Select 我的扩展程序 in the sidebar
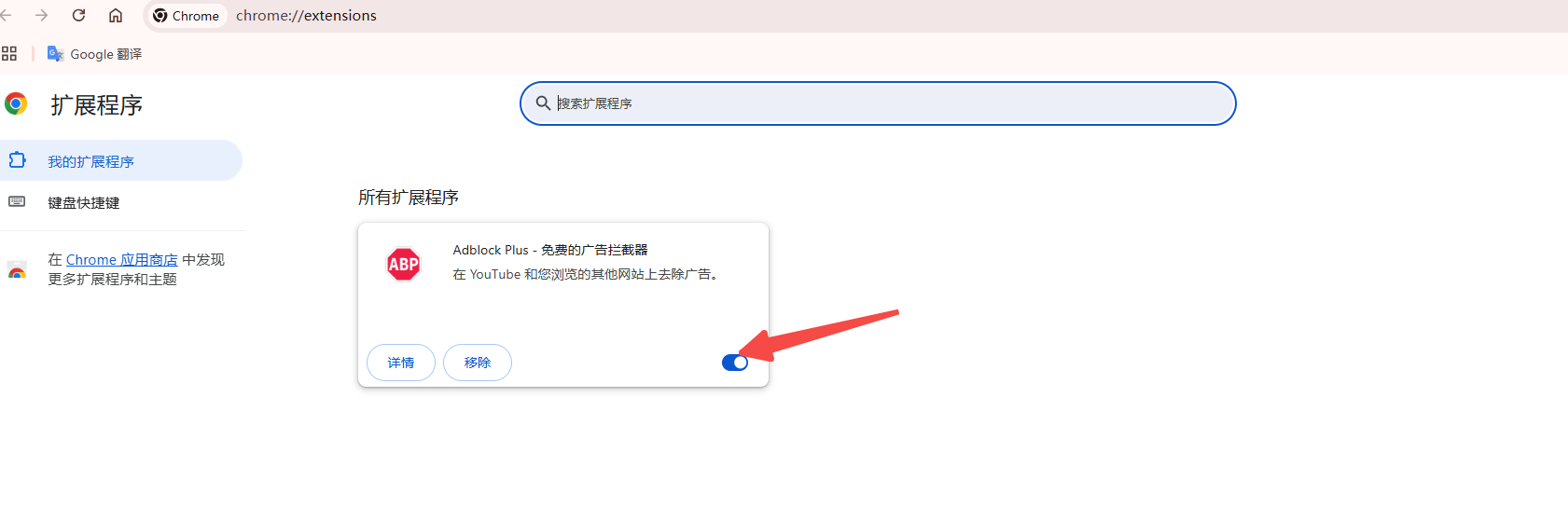The height and width of the screenshot is (521, 1568). point(121,161)
